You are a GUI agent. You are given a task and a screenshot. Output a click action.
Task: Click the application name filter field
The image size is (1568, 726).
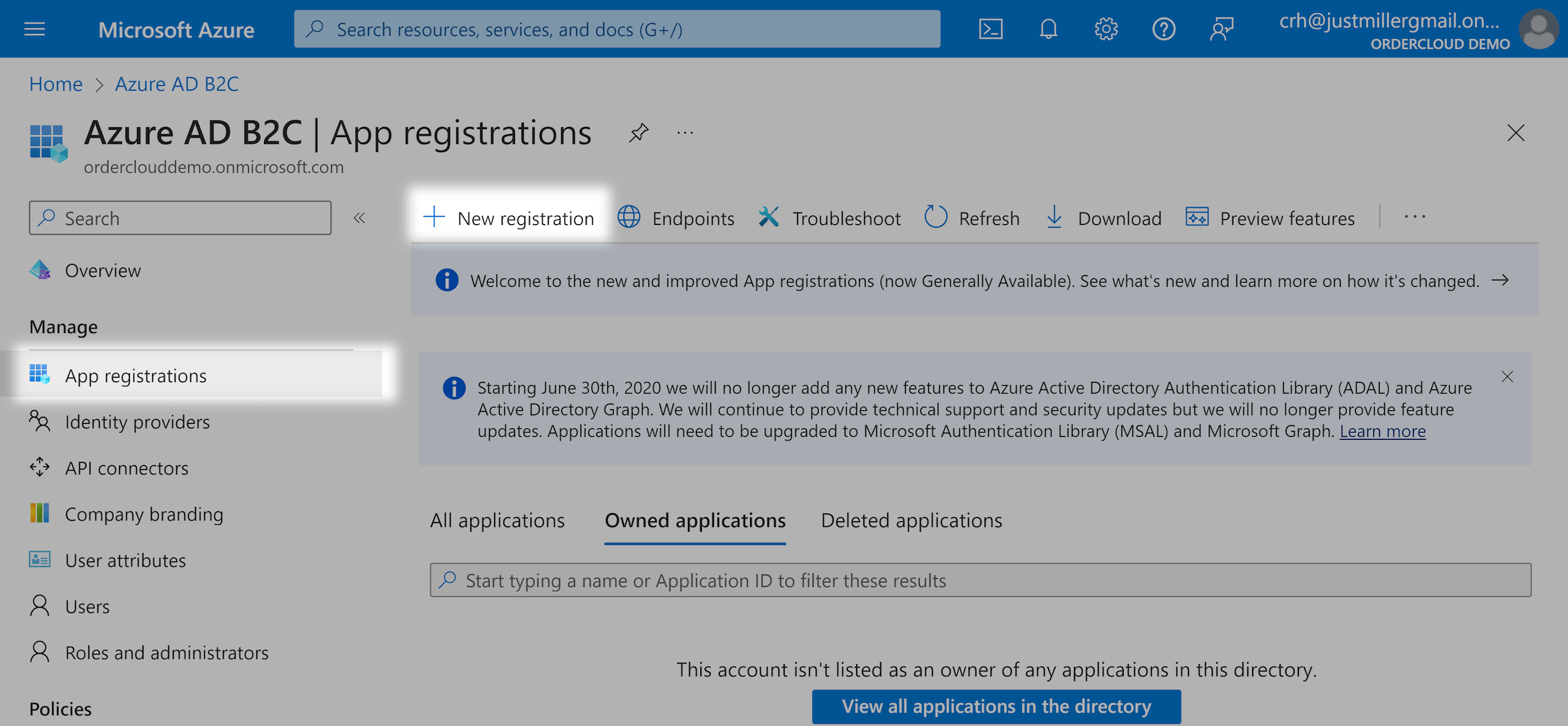tap(980, 580)
